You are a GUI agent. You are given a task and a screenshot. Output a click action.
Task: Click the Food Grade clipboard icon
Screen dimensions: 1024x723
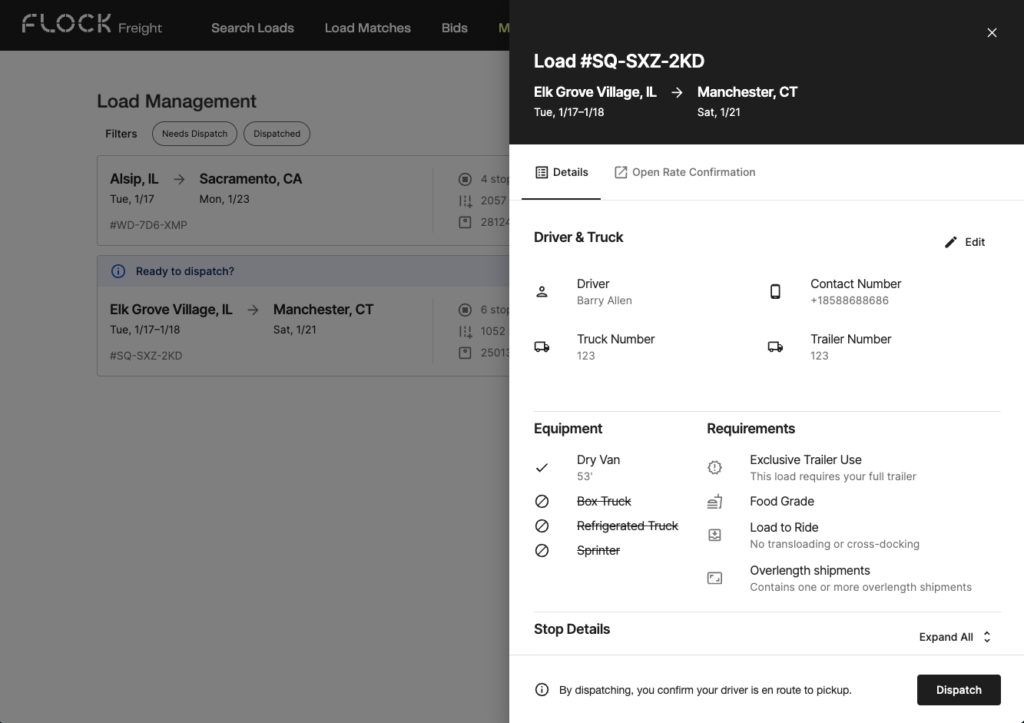point(715,501)
